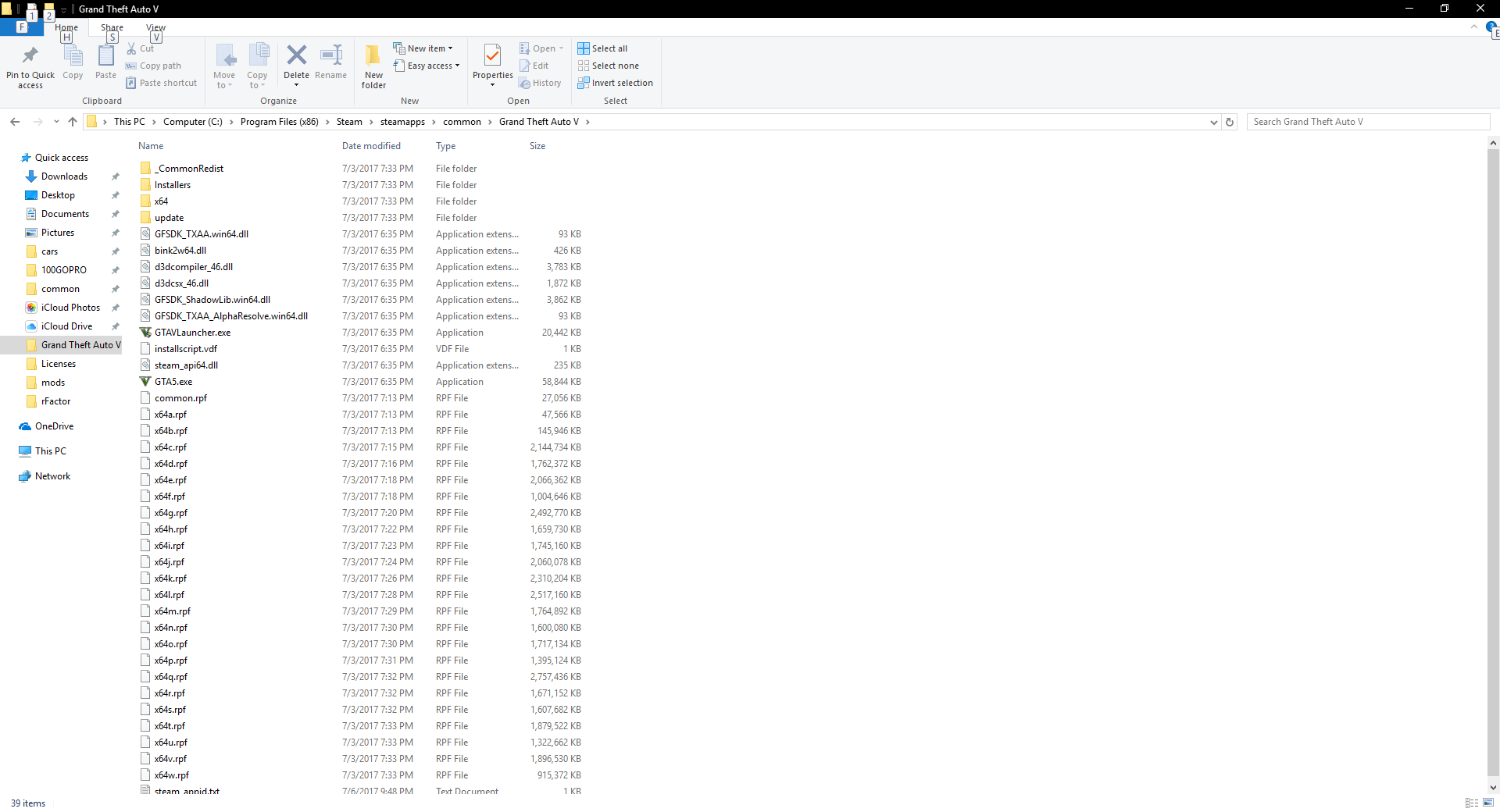Click the Rename icon
Image resolution: width=1500 pixels, height=812 pixels.
click(x=331, y=55)
